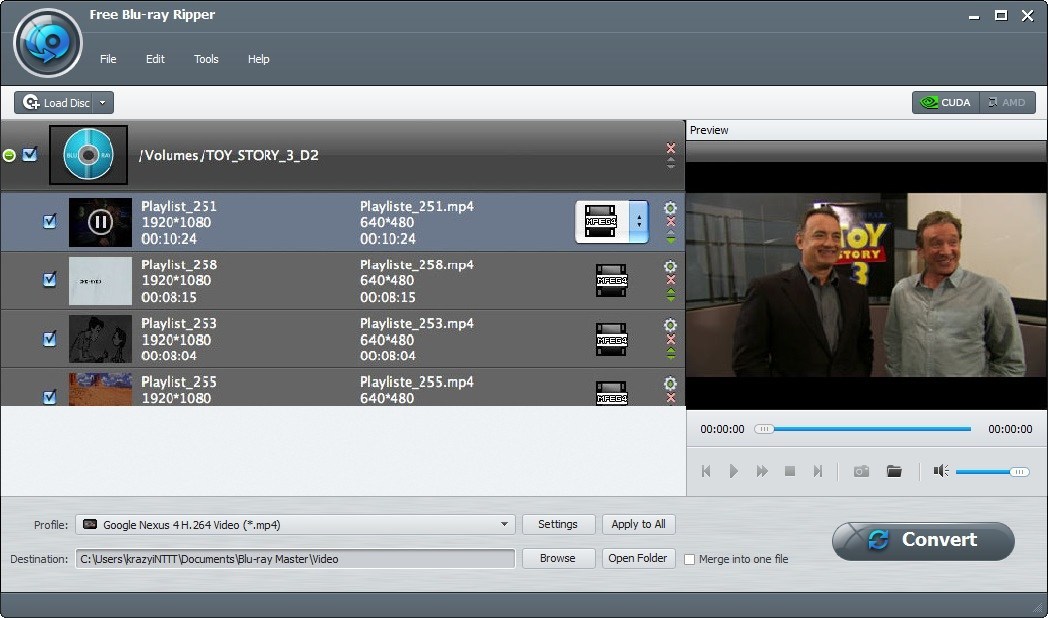Click the Convert button

click(923, 540)
